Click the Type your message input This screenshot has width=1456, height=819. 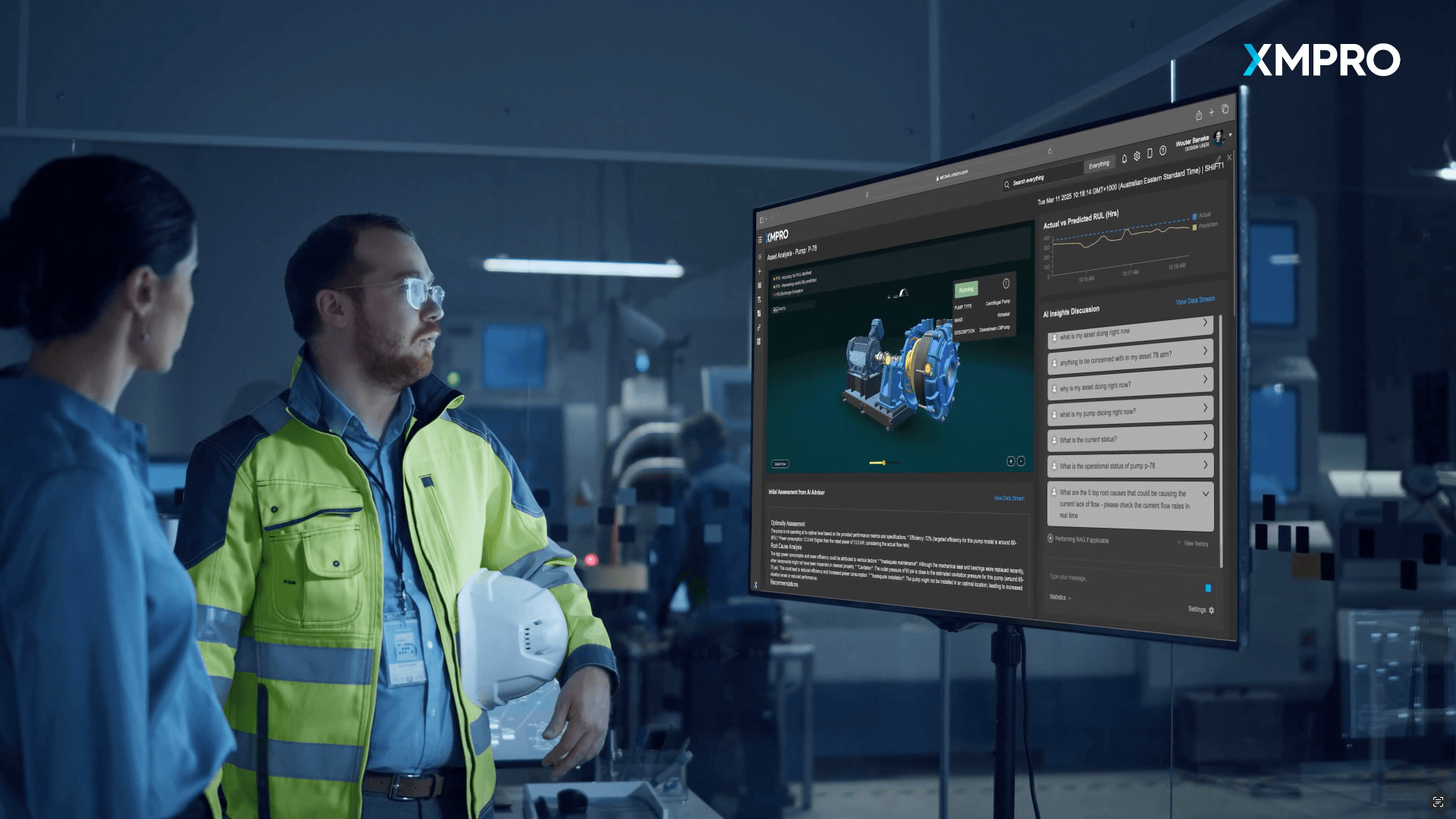point(1122,580)
